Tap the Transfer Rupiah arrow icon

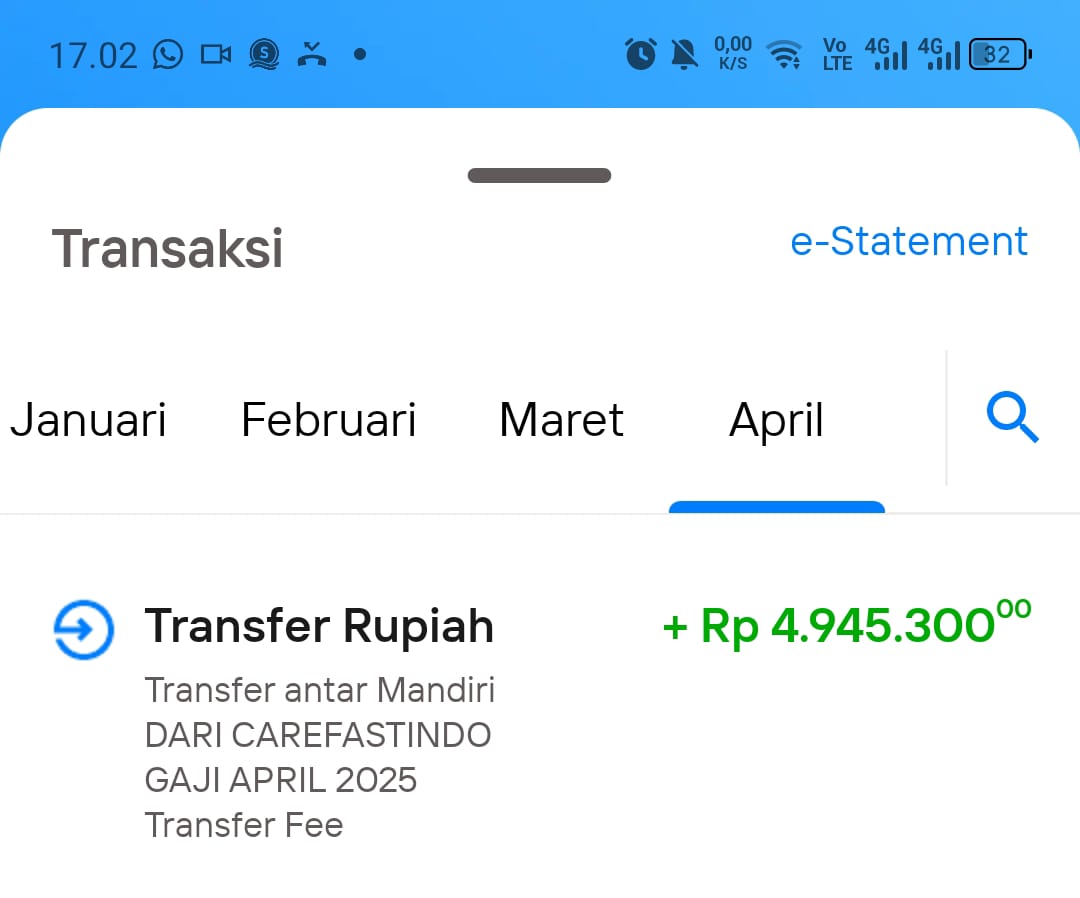pyautogui.click(x=84, y=629)
